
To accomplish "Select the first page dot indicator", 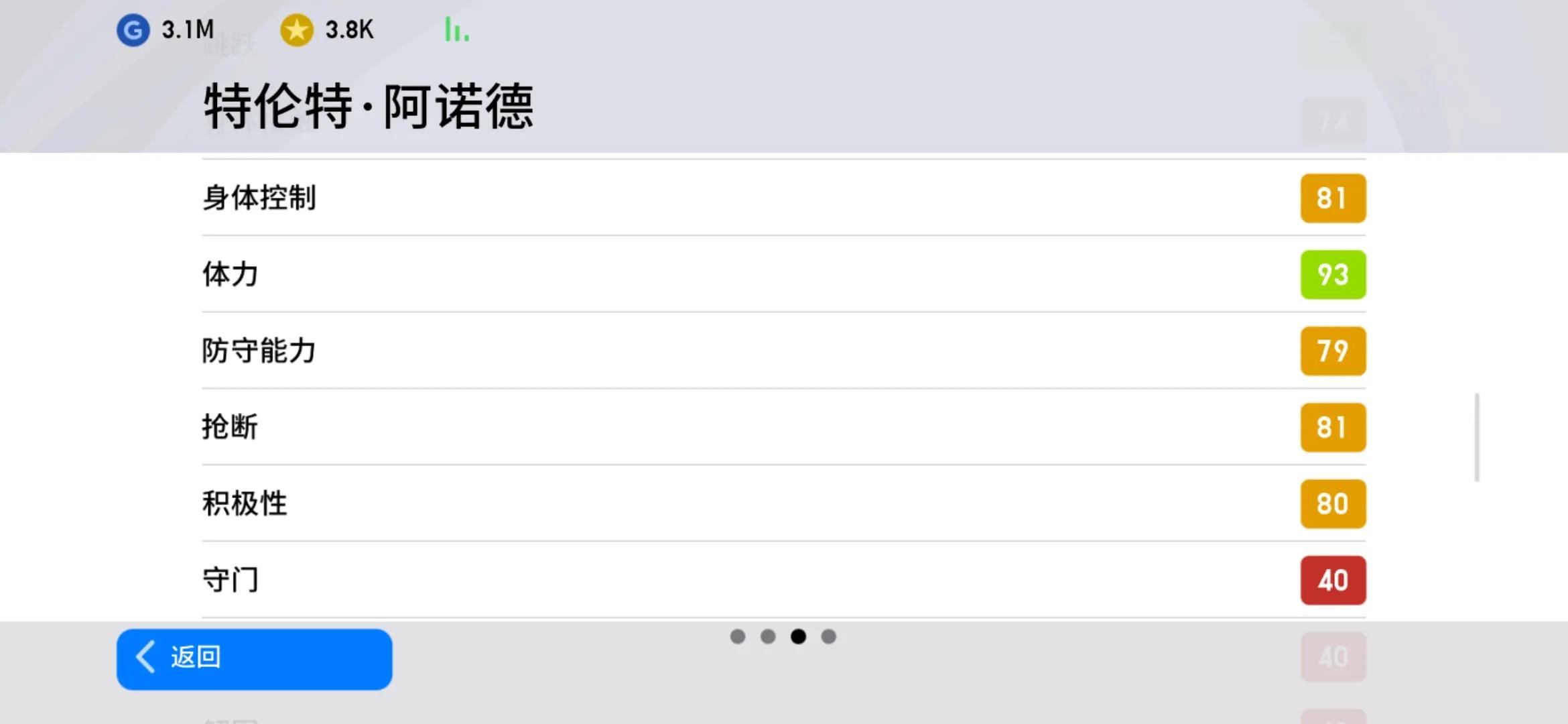I will point(737,636).
